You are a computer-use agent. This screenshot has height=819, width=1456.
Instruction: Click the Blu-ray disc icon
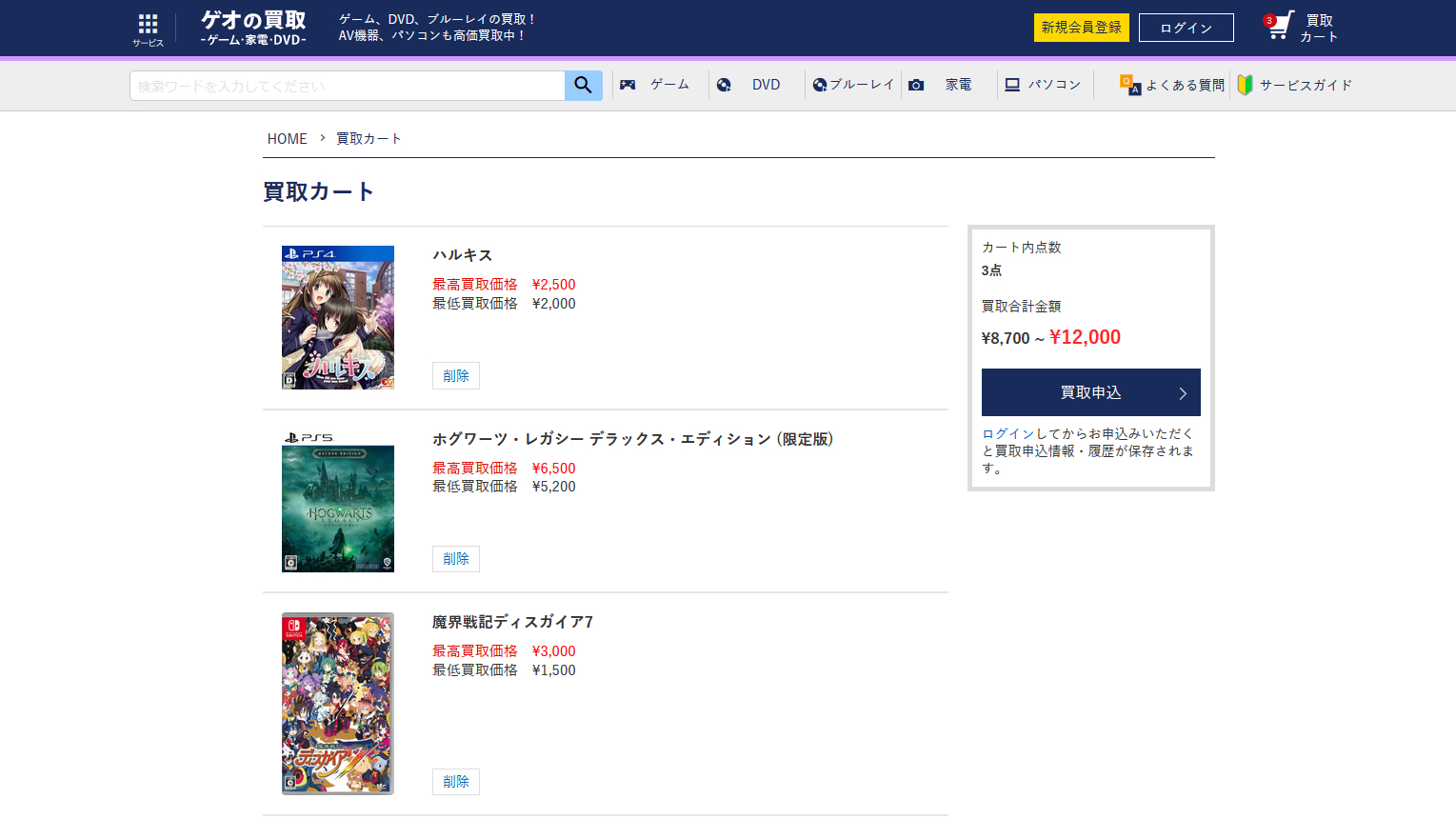click(820, 85)
